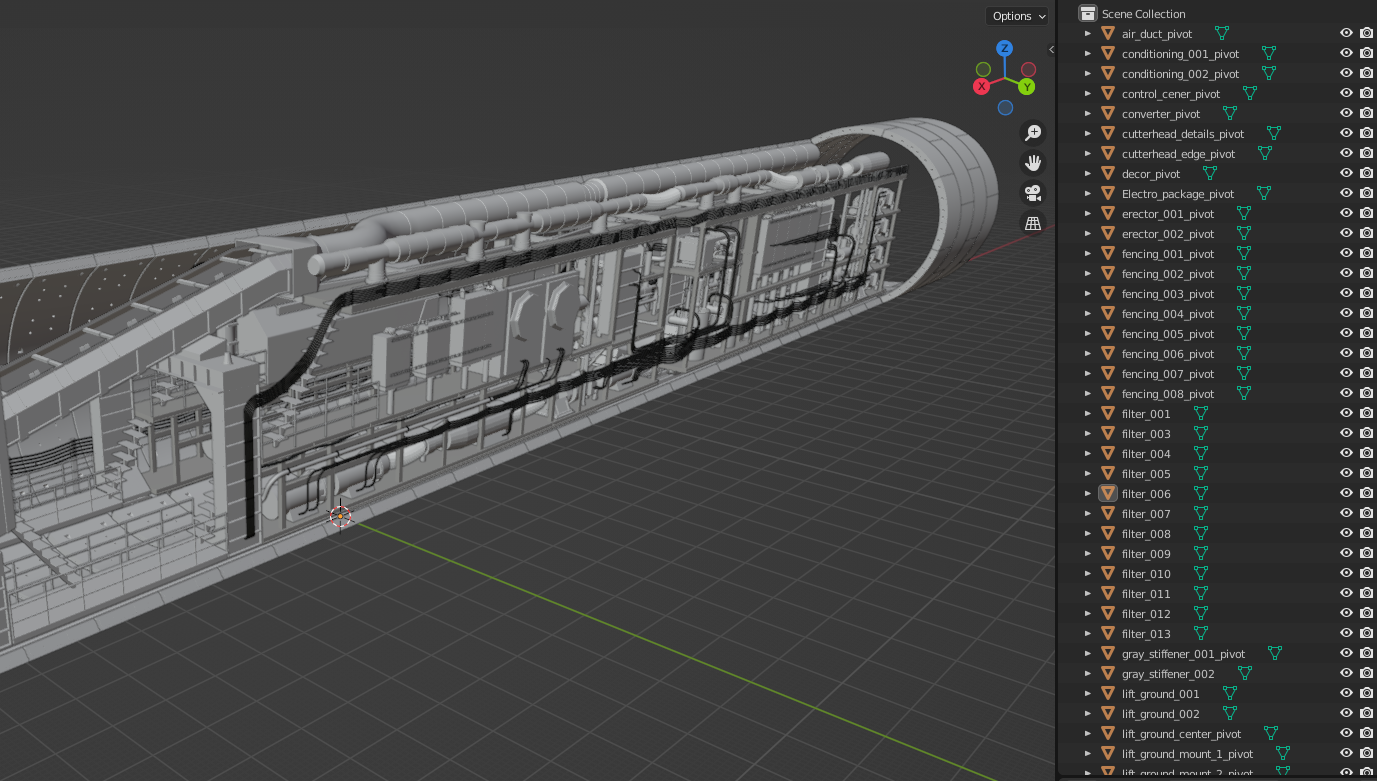Toggle orthographic view with the grid icon
This screenshot has width=1377, height=781.
(1033, 222)
